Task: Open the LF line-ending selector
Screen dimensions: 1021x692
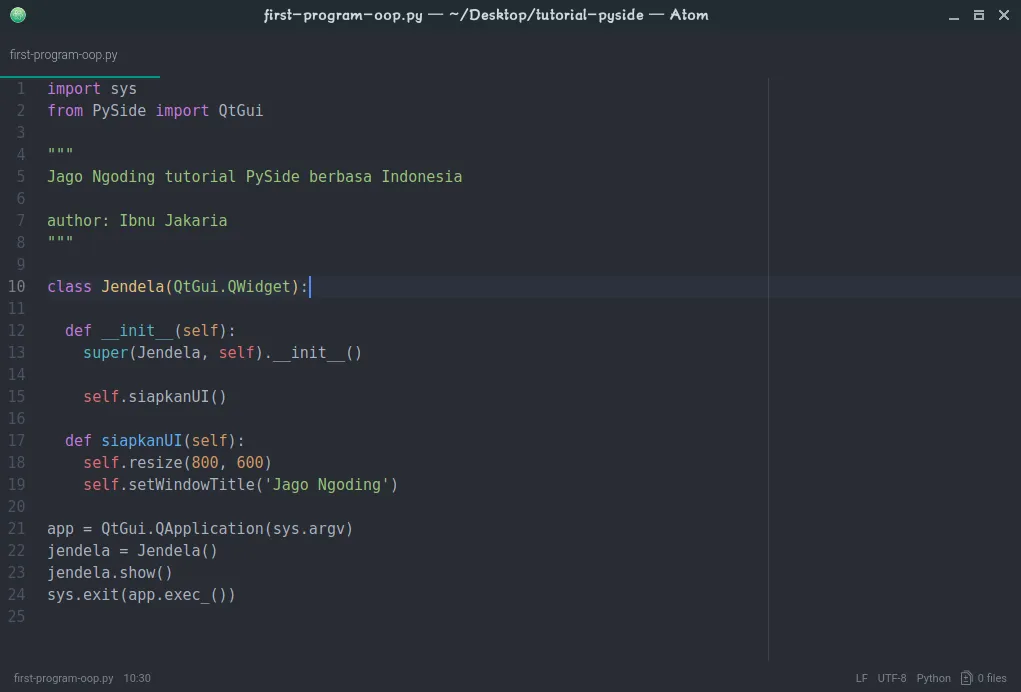Action: [861, 678]
